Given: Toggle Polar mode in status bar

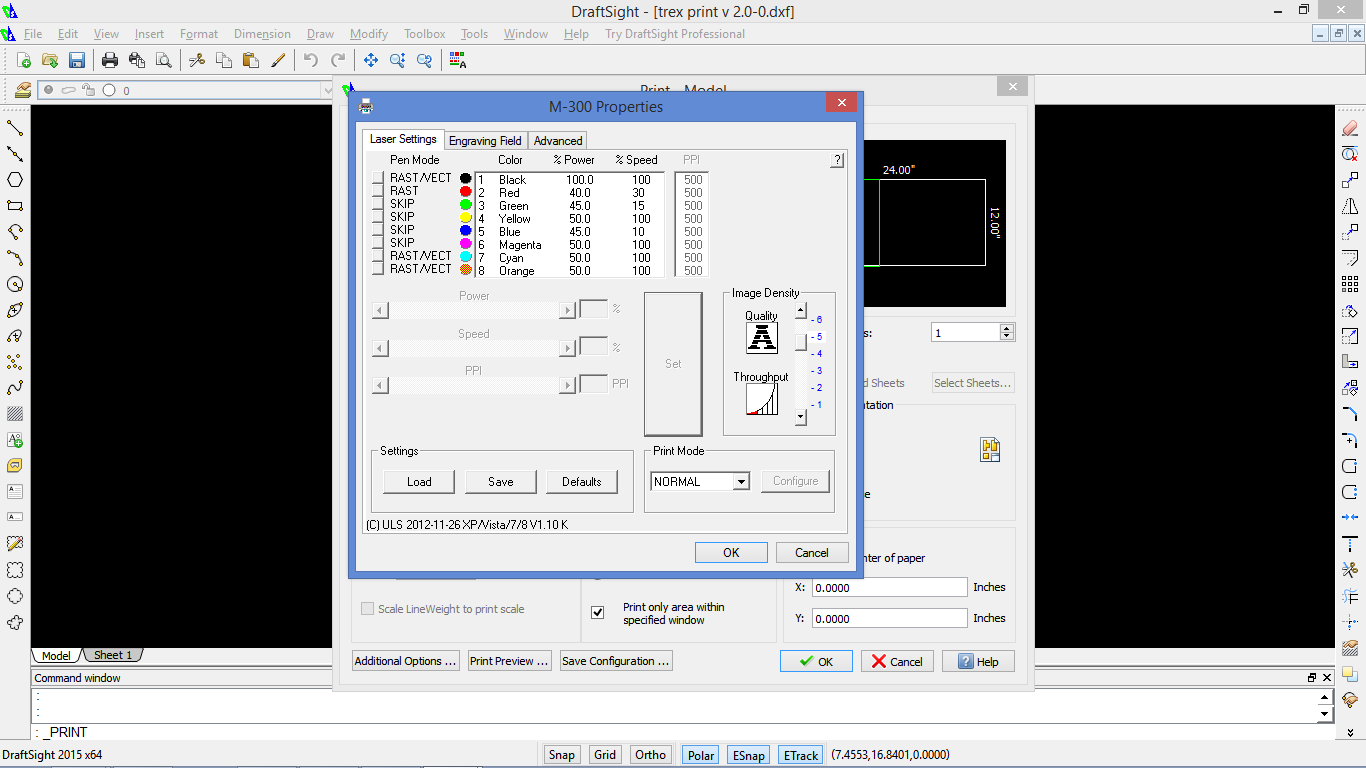Looking at the screenshot, I should [x=701, y=755].
